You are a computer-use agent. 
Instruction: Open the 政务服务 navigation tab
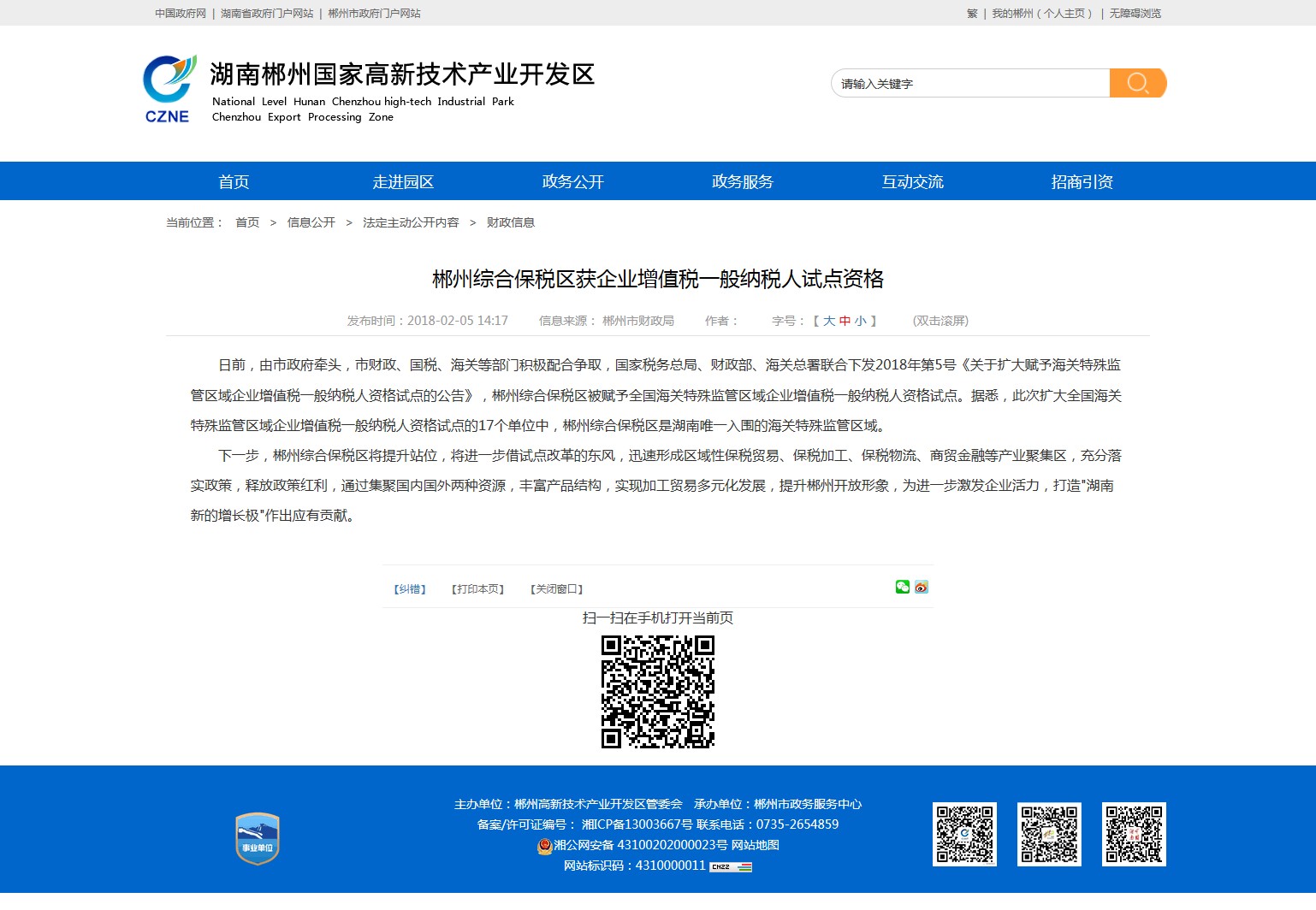(x=743, y=181)
